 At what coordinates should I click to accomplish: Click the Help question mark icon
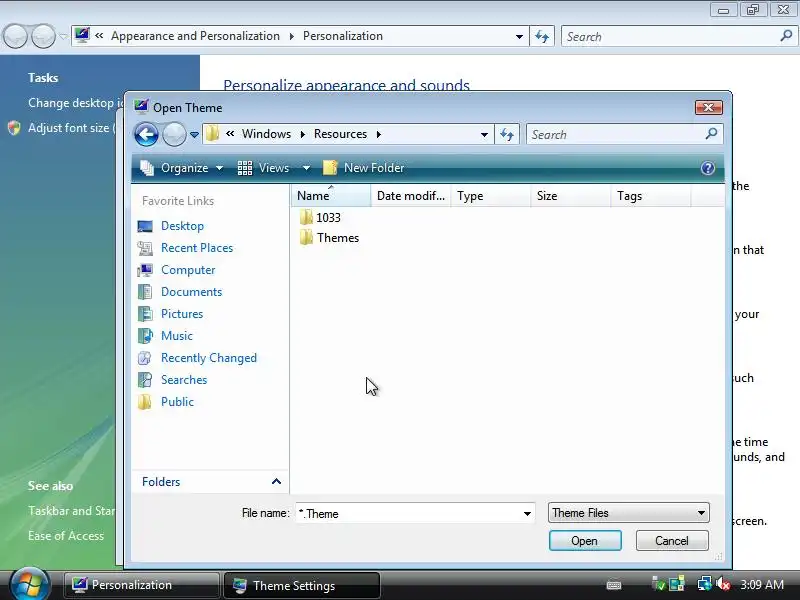(x=708, y=168)
